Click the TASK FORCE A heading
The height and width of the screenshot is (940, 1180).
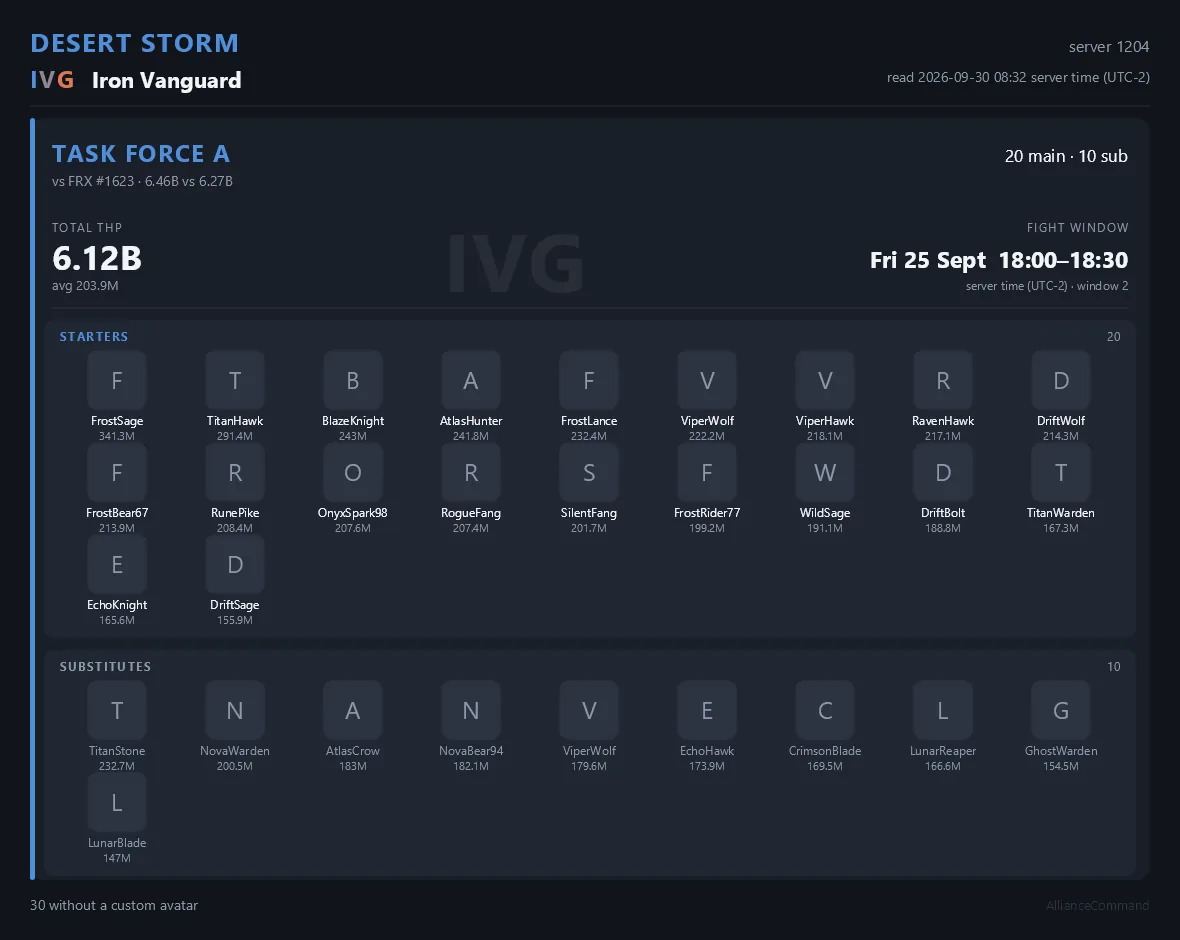tap(141, 154)
